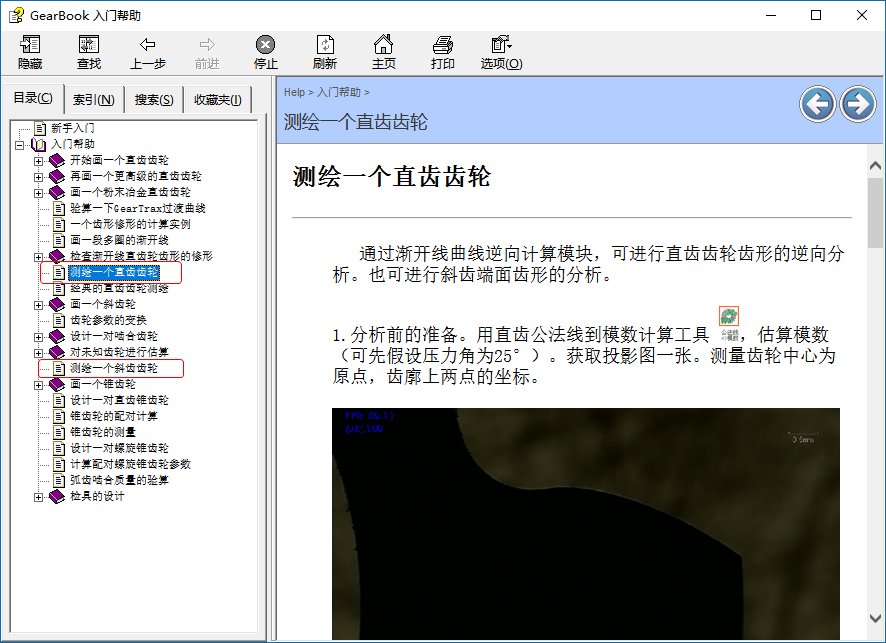Print the topic with 打印
The width and height of the screenshot is (886, 643).
point(442,52)
